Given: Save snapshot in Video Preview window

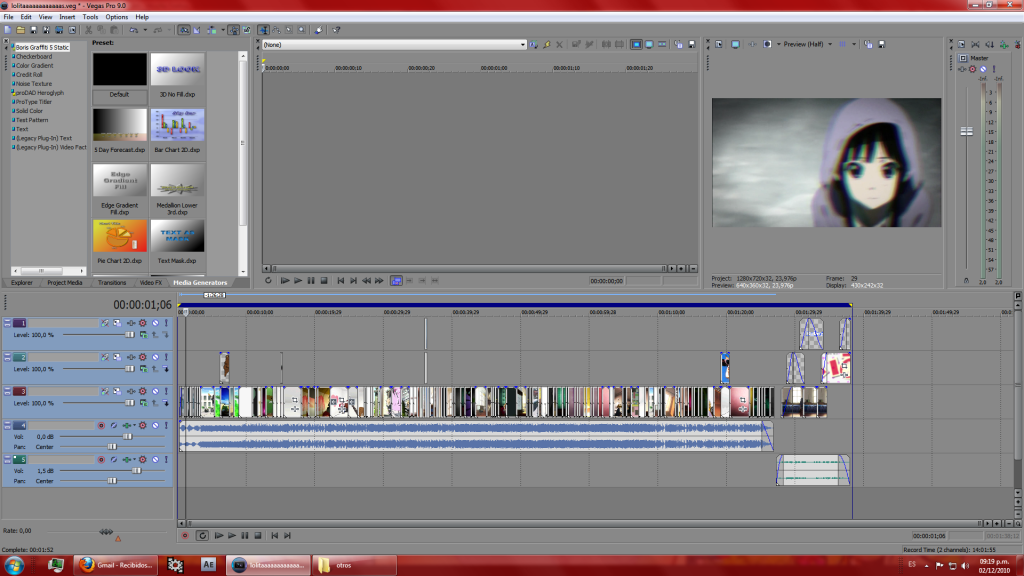Looking at the screenshot, I should tap(882, 44).
